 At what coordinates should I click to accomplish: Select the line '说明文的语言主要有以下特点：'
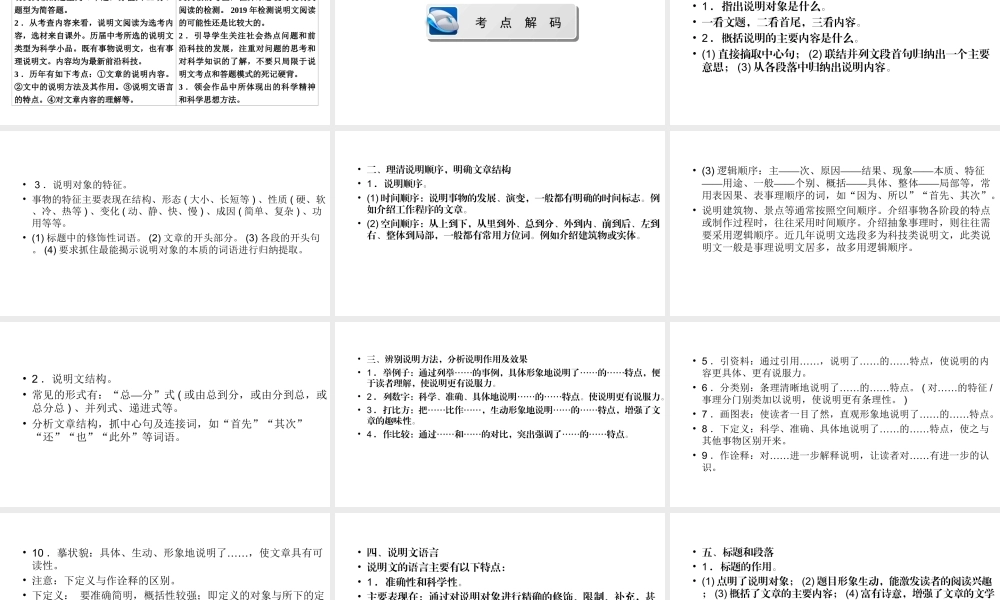[x=436, y=567]
